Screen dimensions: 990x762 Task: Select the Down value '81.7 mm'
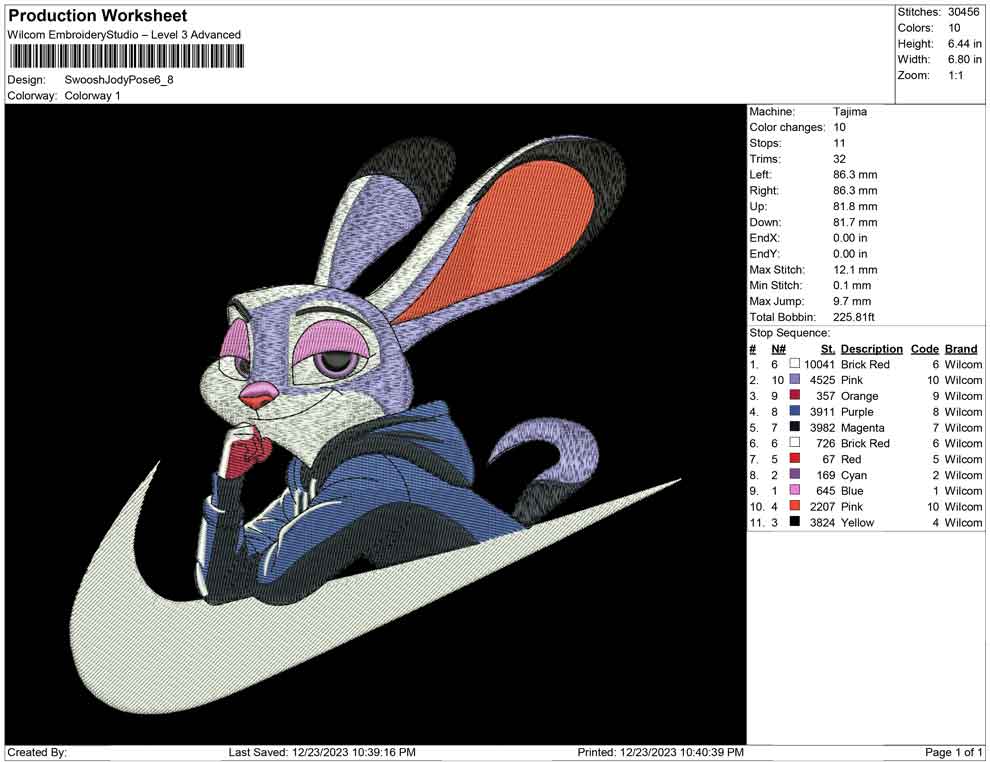(855, 222)
